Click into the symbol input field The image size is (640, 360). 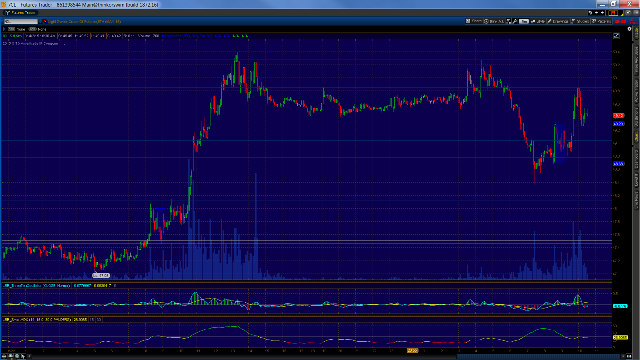(21, 21)
